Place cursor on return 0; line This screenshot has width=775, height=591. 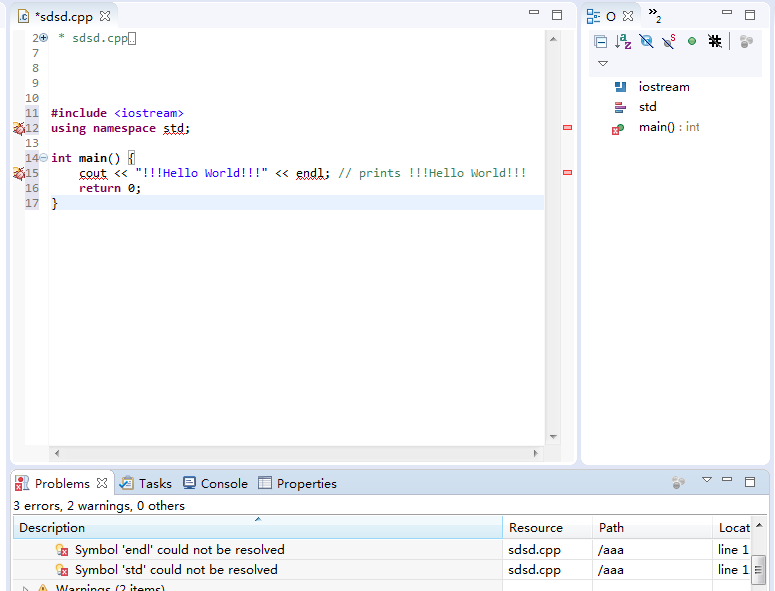coord(110,188)
